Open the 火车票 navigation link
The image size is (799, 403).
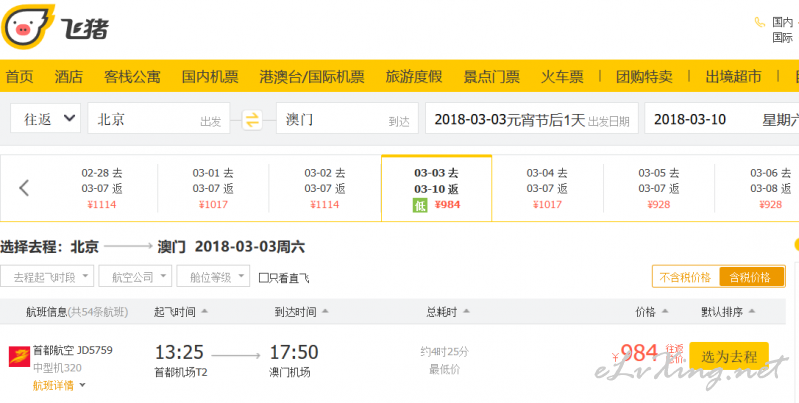(562, 76)
